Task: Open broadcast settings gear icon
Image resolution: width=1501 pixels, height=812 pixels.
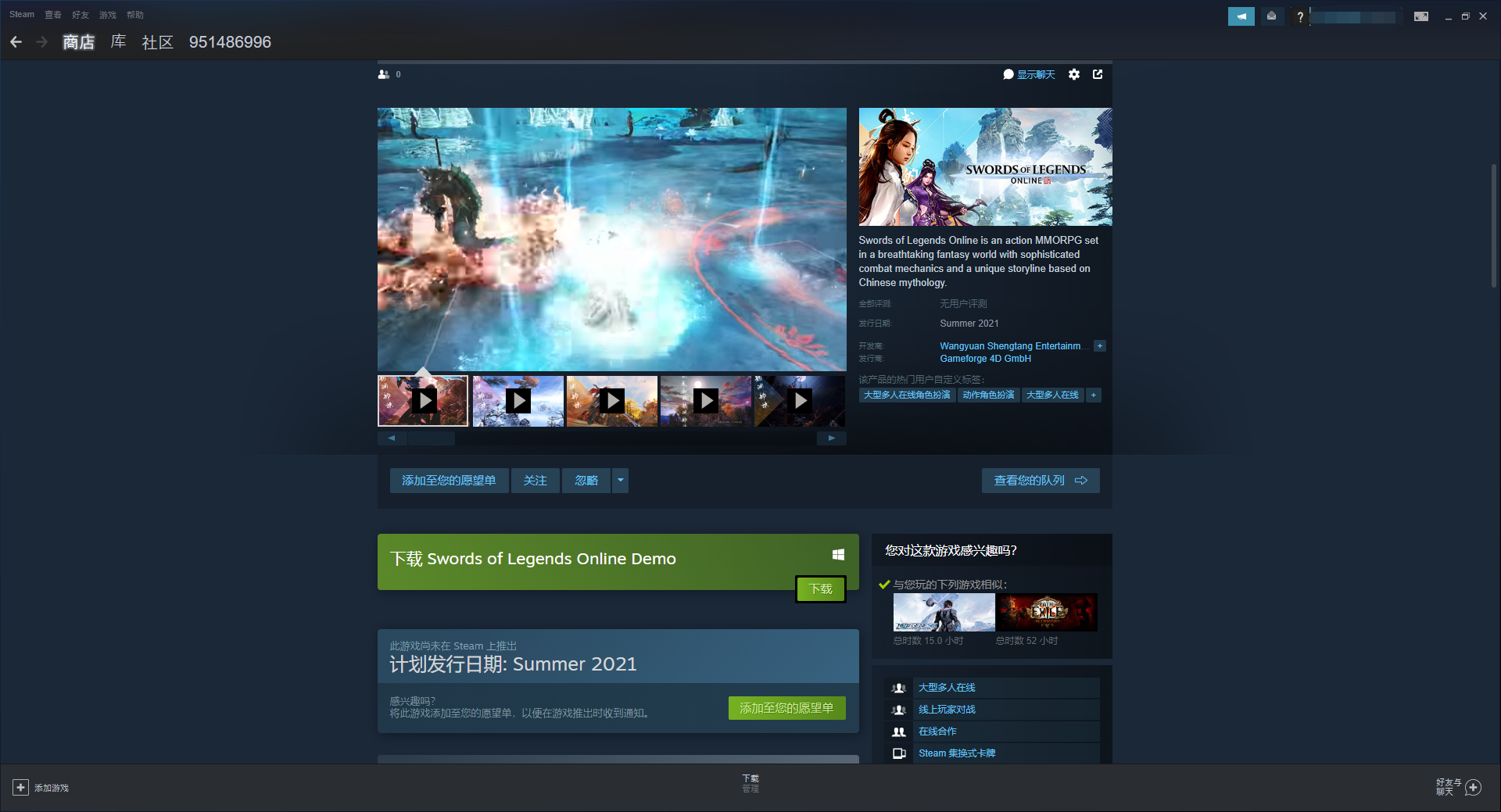Action: [1074, 74]
